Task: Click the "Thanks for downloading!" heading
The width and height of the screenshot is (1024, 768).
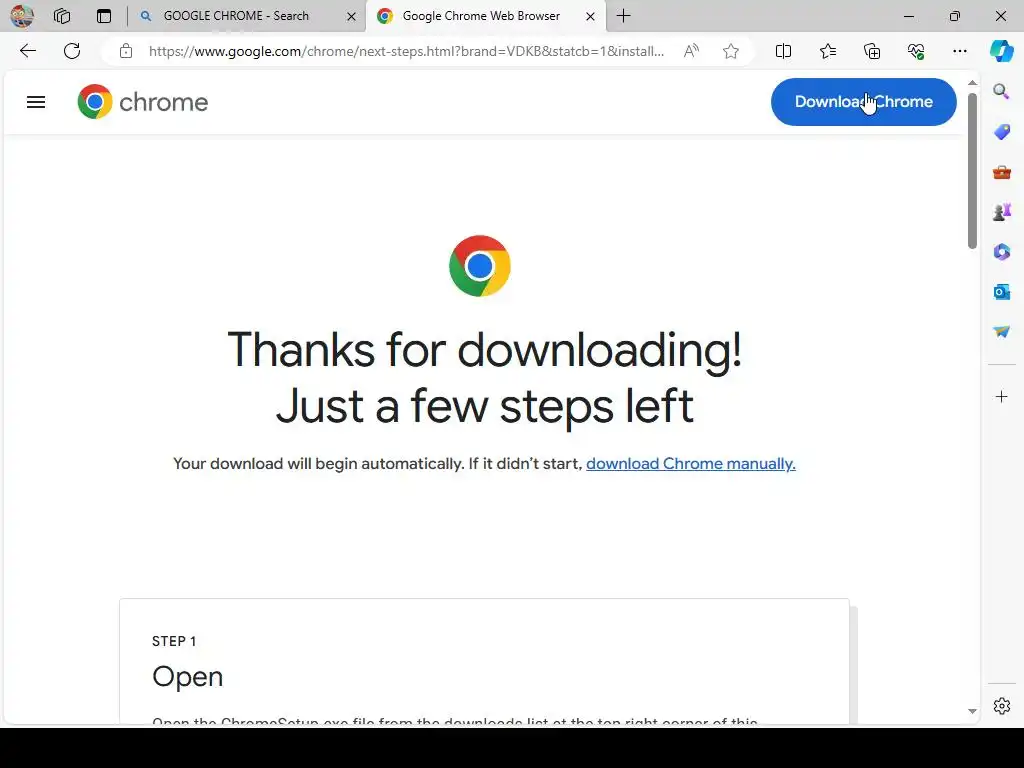Action: click(x=485, y=350)
